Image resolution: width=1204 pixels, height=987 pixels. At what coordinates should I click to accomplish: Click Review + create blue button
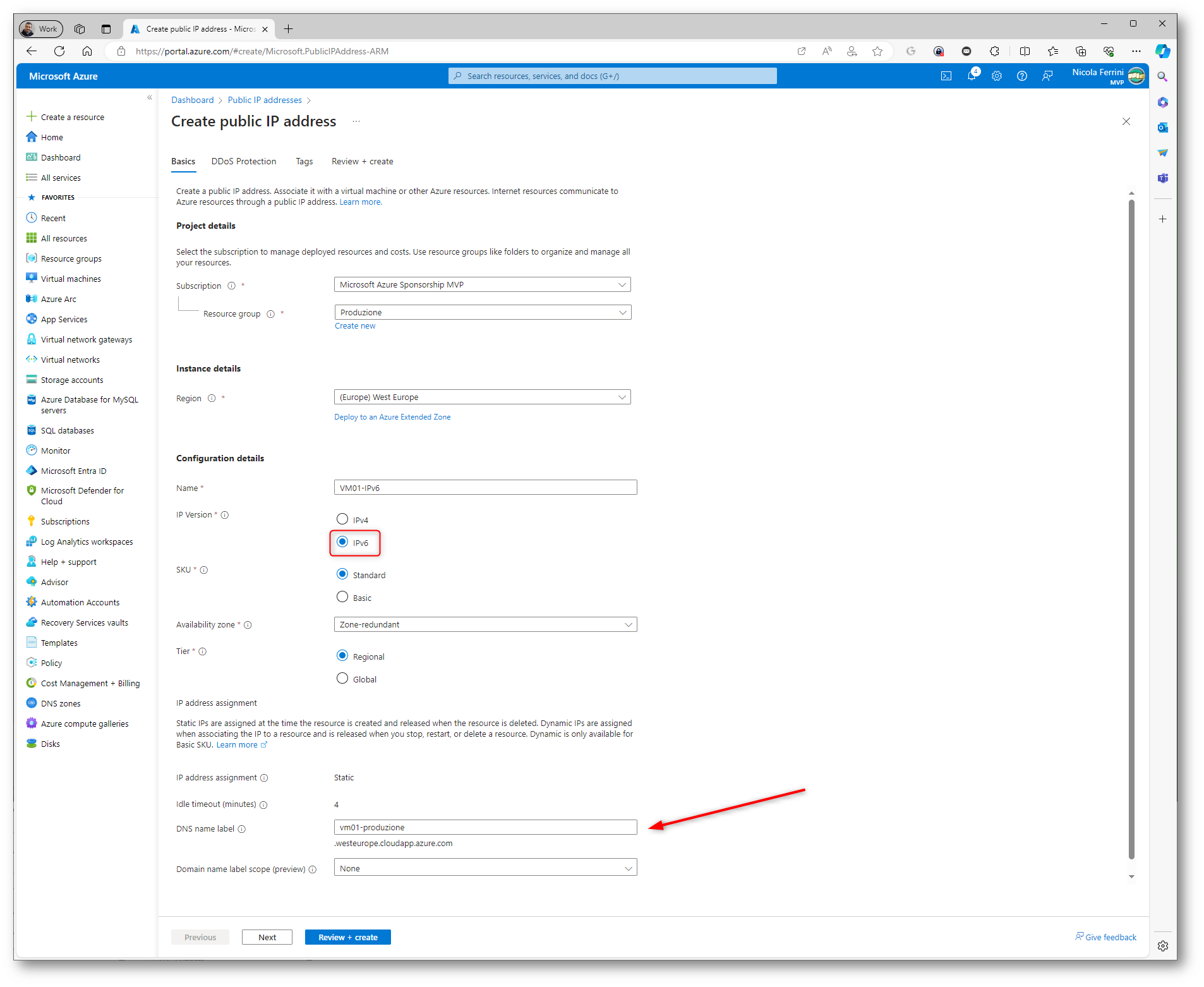pos(348,937)
